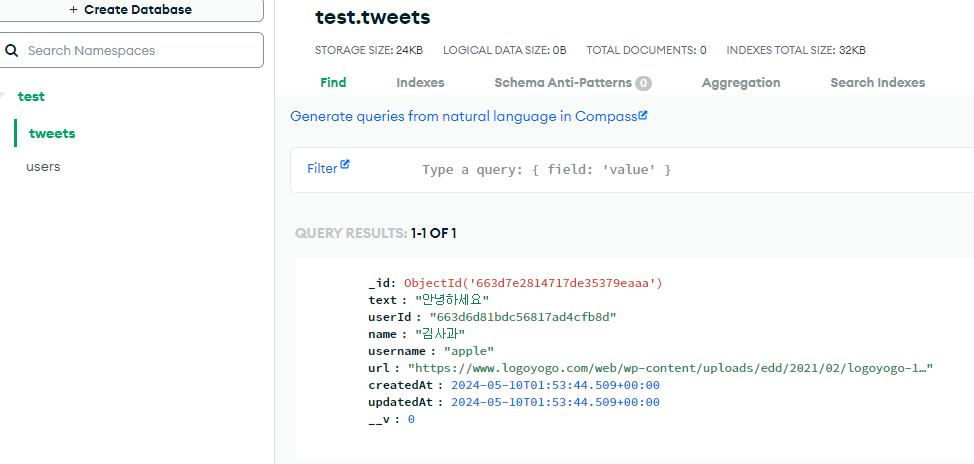
Task: Open the users collection
Action: pyautogui.click(x=43, y=166)
